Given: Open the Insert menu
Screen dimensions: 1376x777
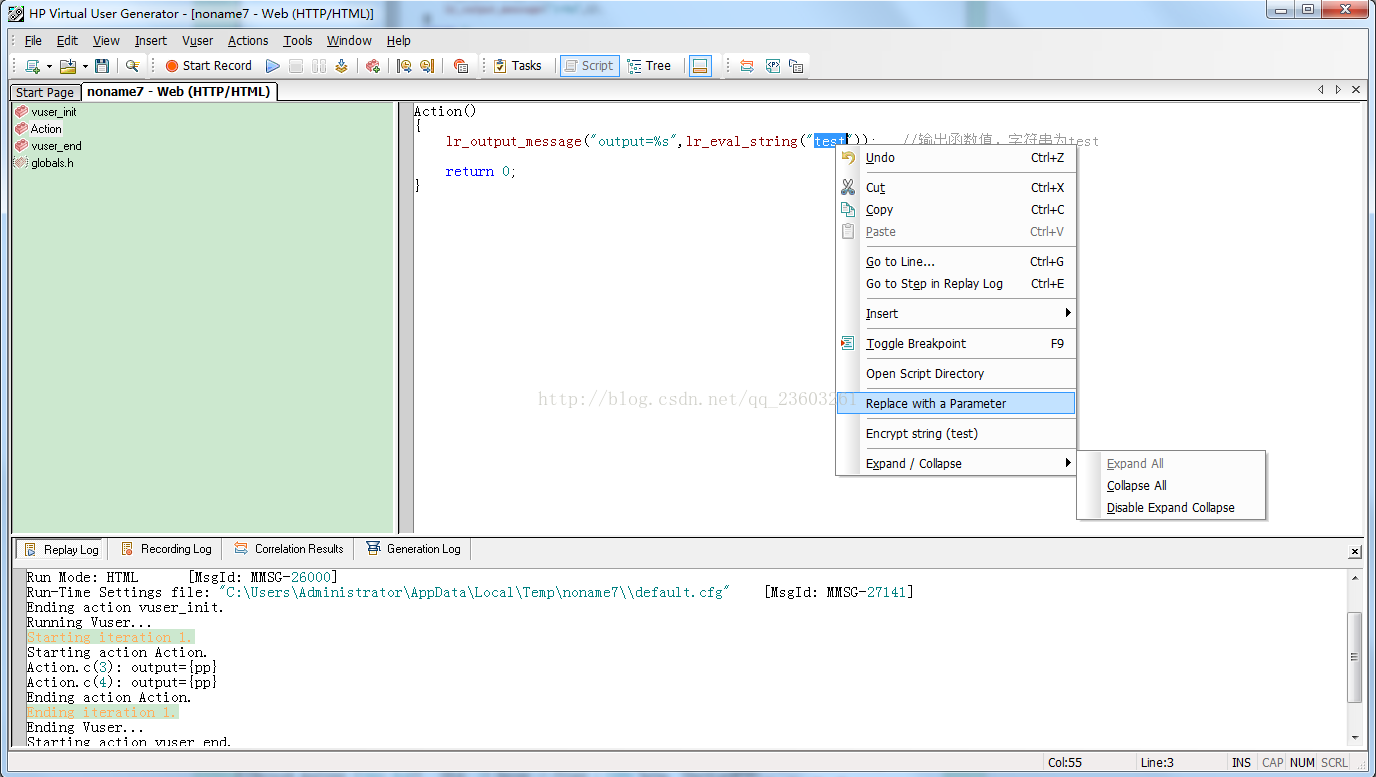Looking at the screenshot, I should point(151,41).
